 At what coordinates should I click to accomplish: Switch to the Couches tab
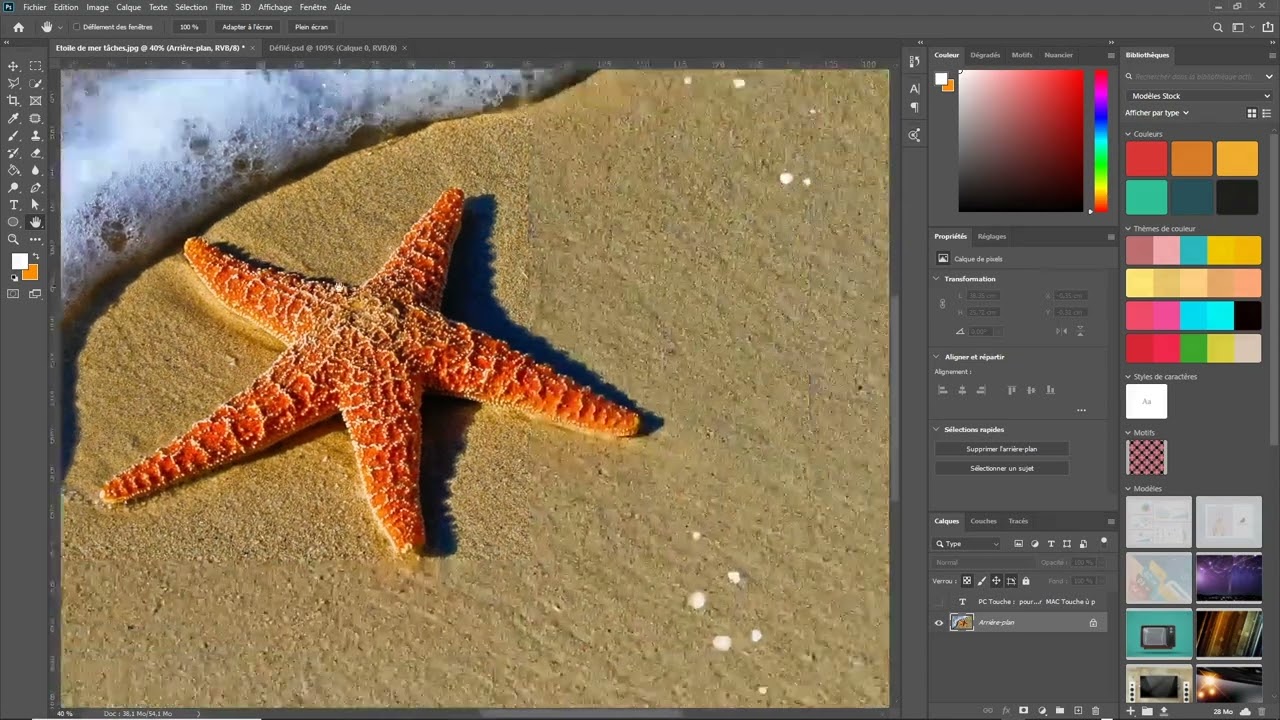[x=983, y=521]
